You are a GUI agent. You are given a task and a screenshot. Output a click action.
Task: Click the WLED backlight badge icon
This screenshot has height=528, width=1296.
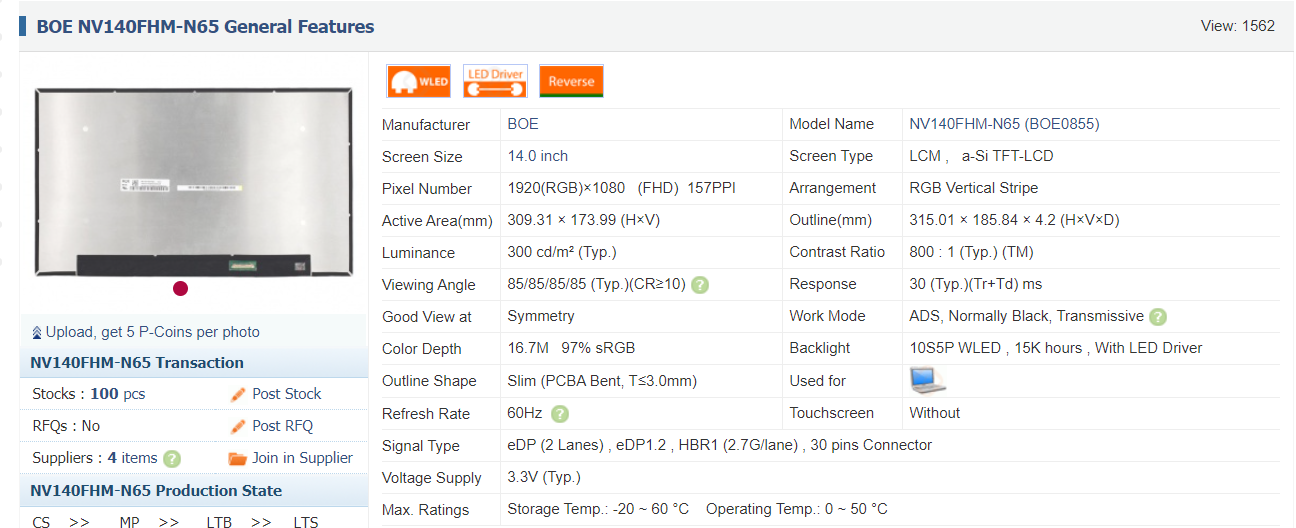(418, 81)
